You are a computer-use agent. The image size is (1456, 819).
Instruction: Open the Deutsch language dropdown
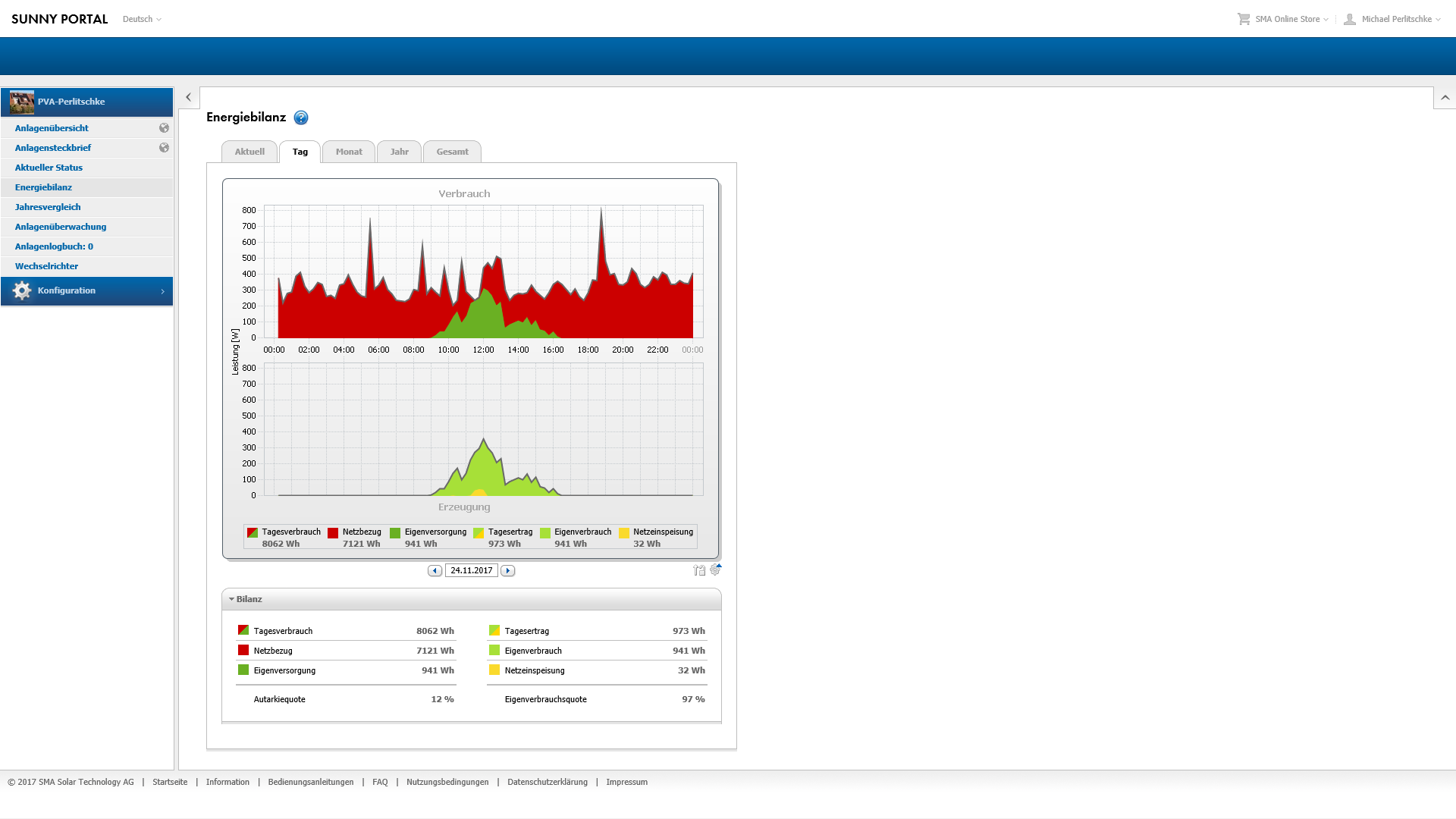click(x=142, y=19)
